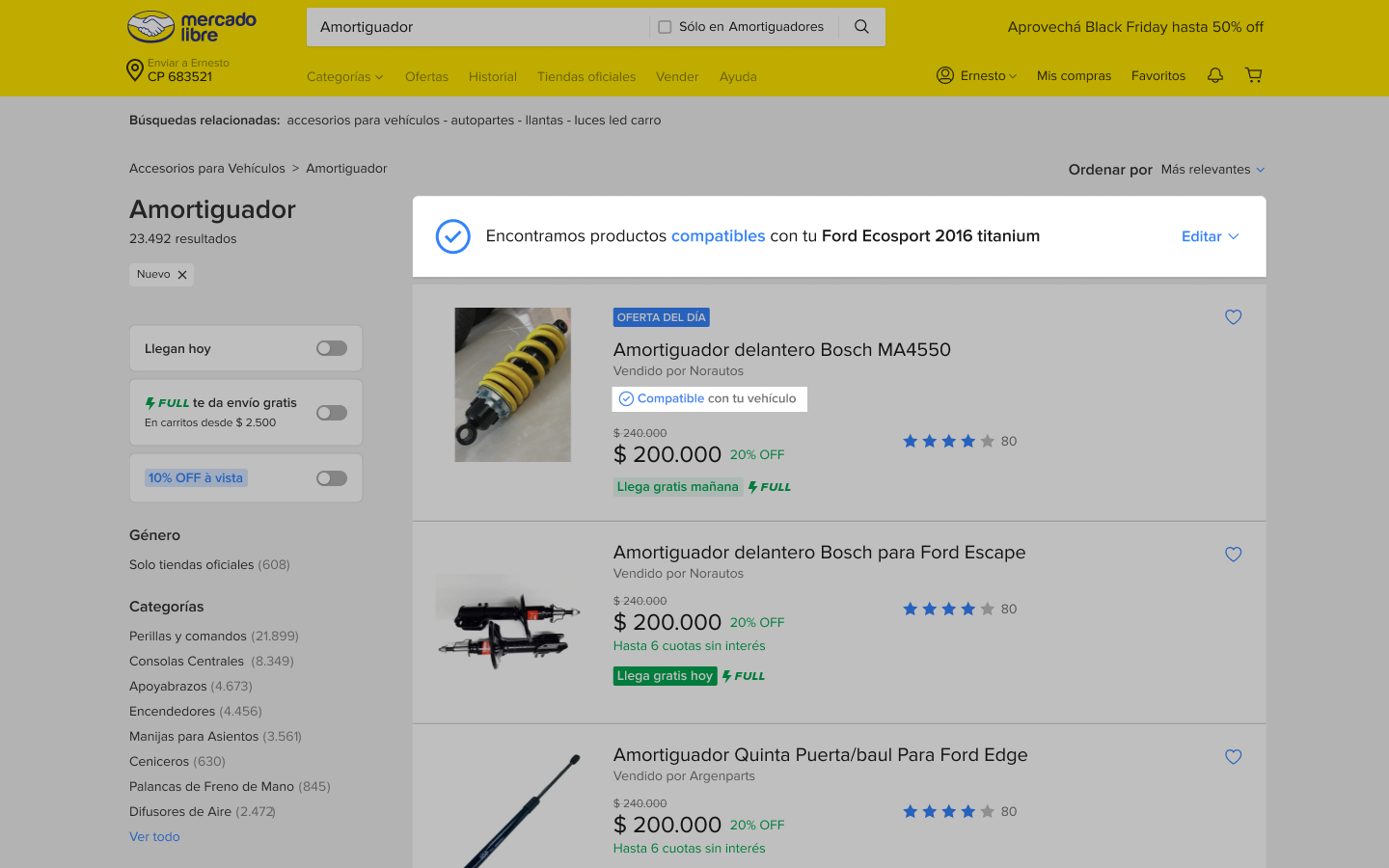Go to Vender
This screenshot has width=1389, height=868.
[x=677, y=76]
